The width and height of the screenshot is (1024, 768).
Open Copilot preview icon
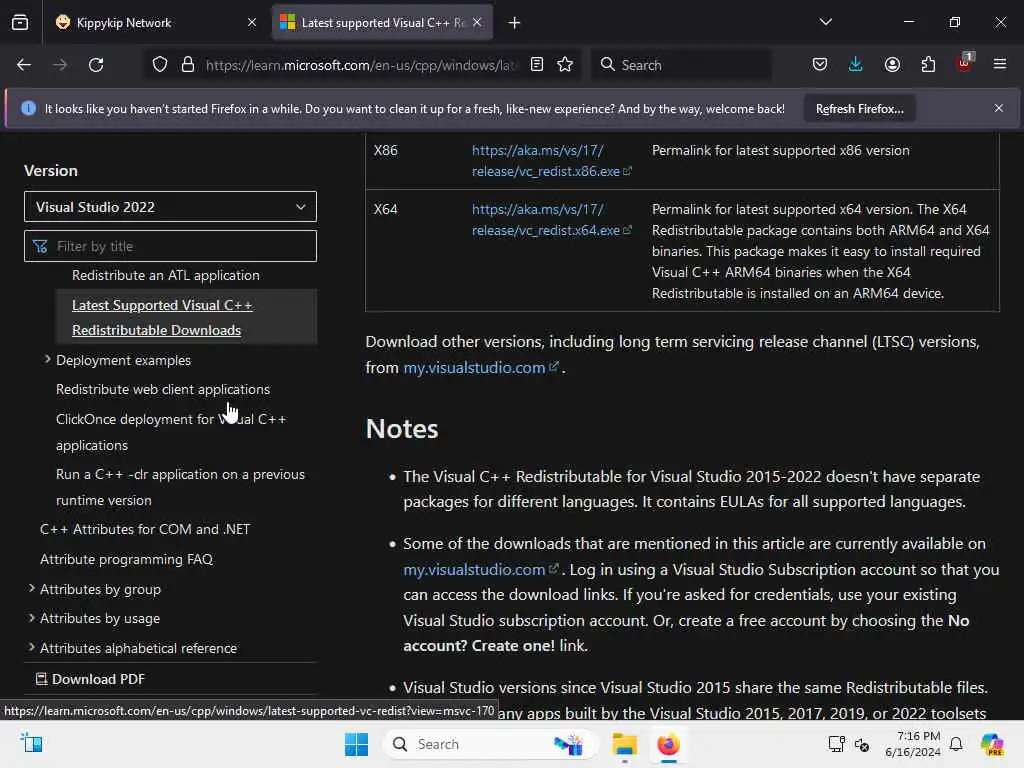(992, 744)
